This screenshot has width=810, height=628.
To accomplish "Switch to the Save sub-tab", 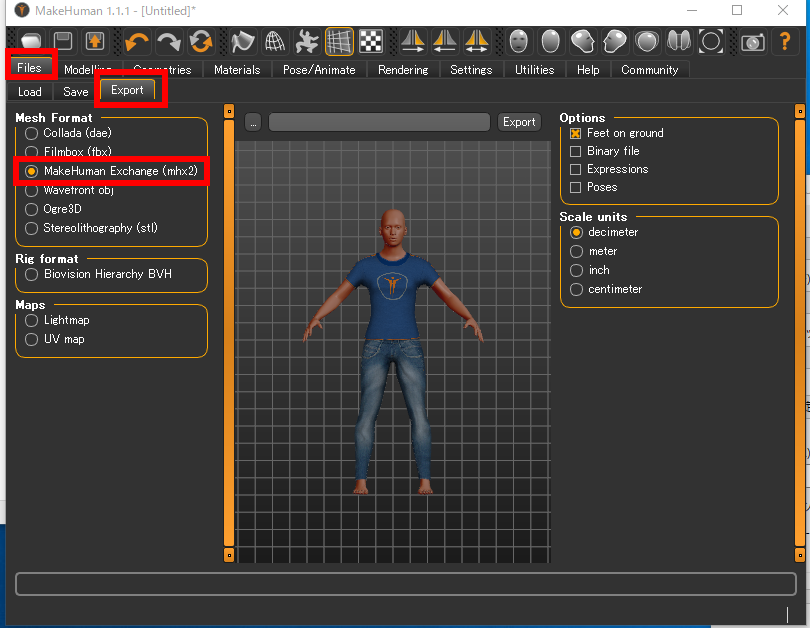I will [x=76, y=92].
